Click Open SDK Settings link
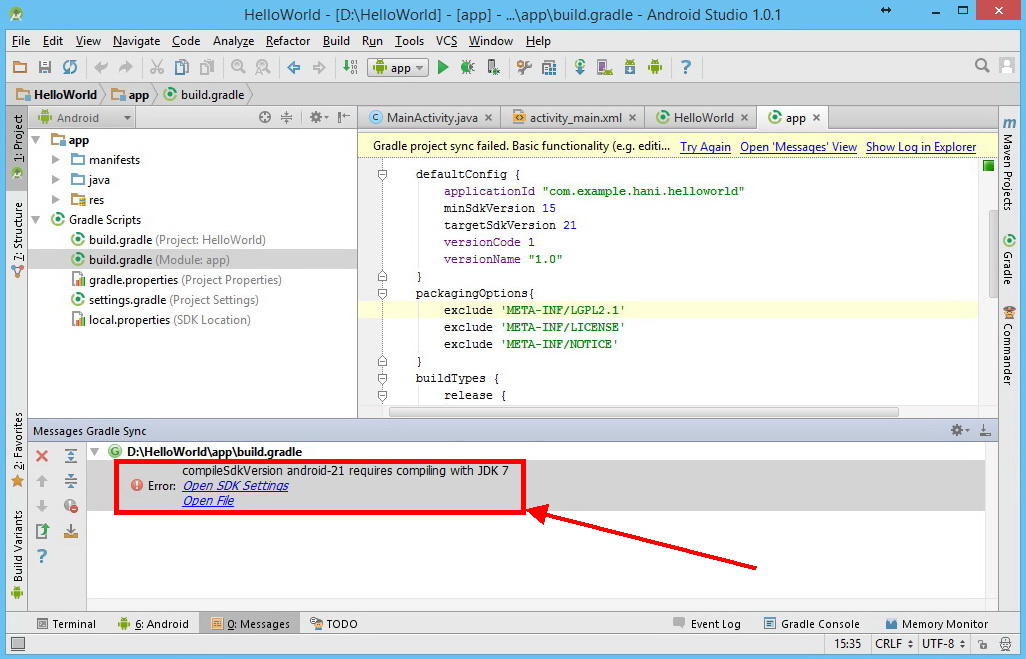Screen dimensions: 1026x659 coord(236,486)
